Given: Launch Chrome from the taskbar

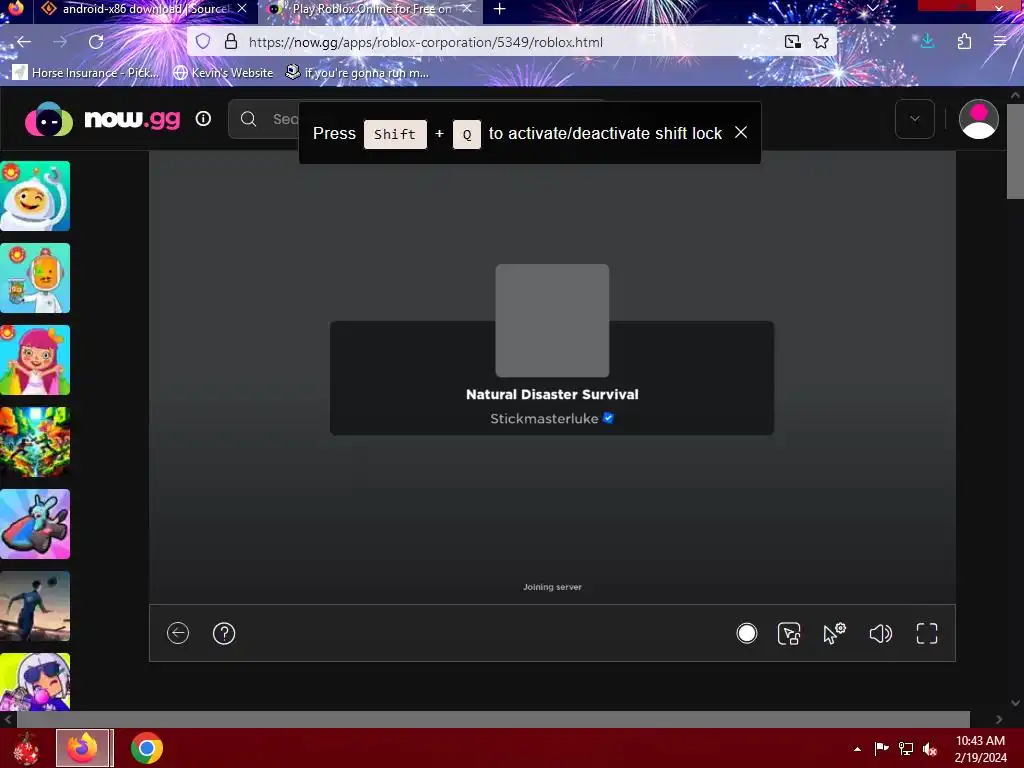Looking at the screenshot, I should pyautogui.click(x=146, y=748).
